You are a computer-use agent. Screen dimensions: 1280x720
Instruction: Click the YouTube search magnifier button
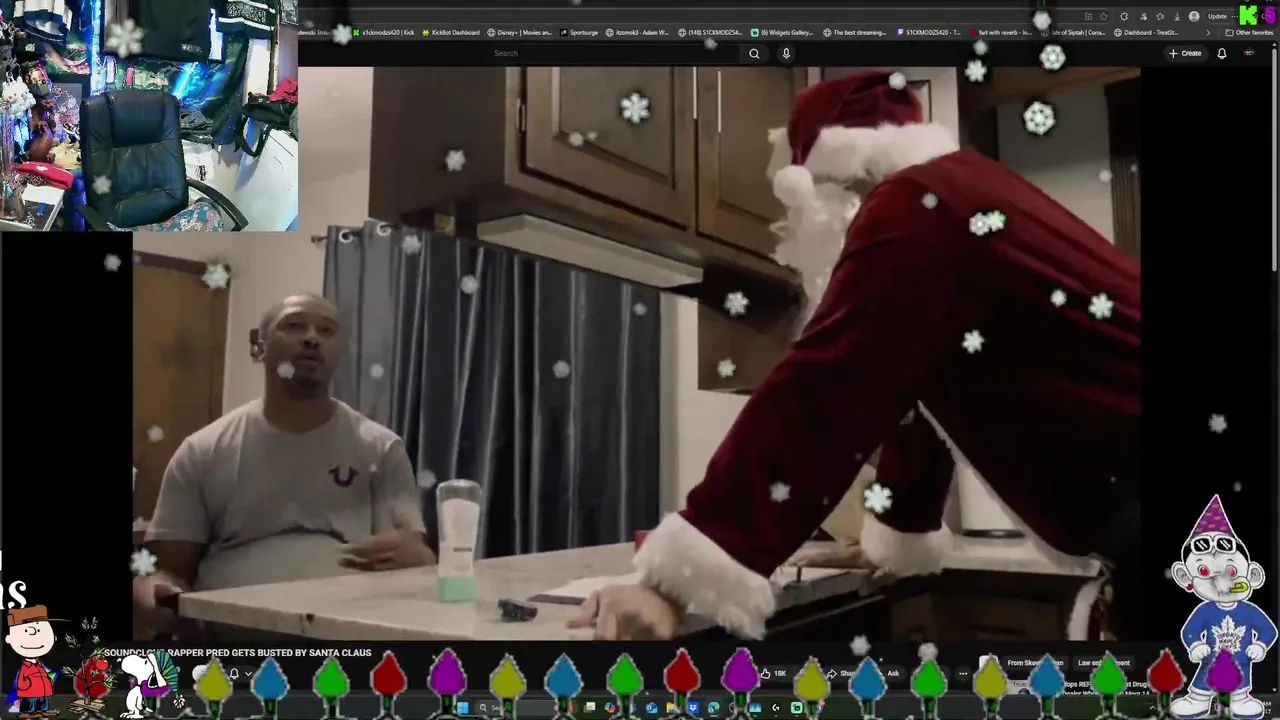[754, 54]
